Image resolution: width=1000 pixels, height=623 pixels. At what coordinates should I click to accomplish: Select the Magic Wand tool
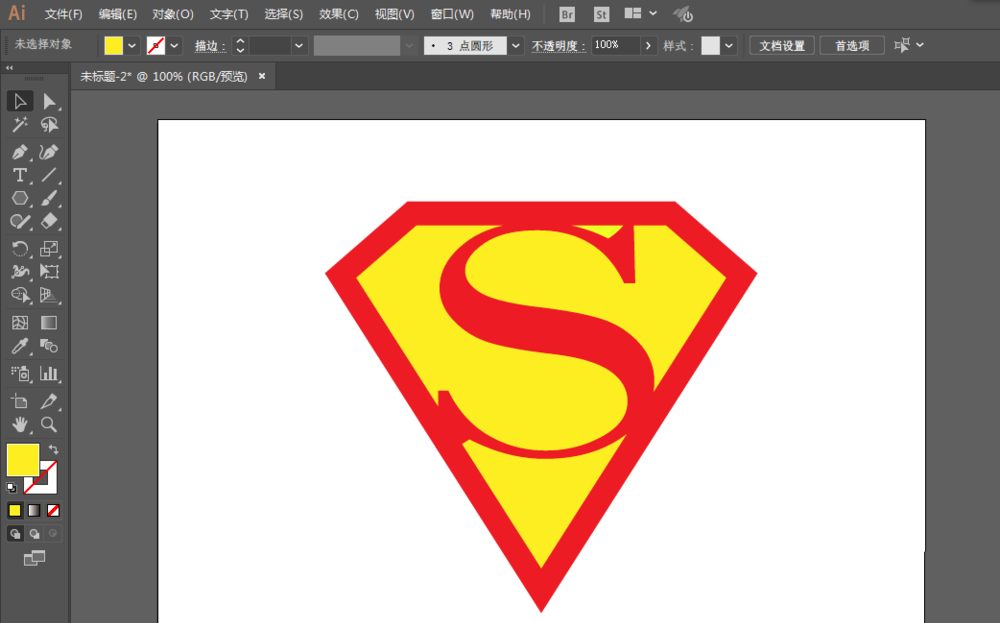tap(20, 124)
